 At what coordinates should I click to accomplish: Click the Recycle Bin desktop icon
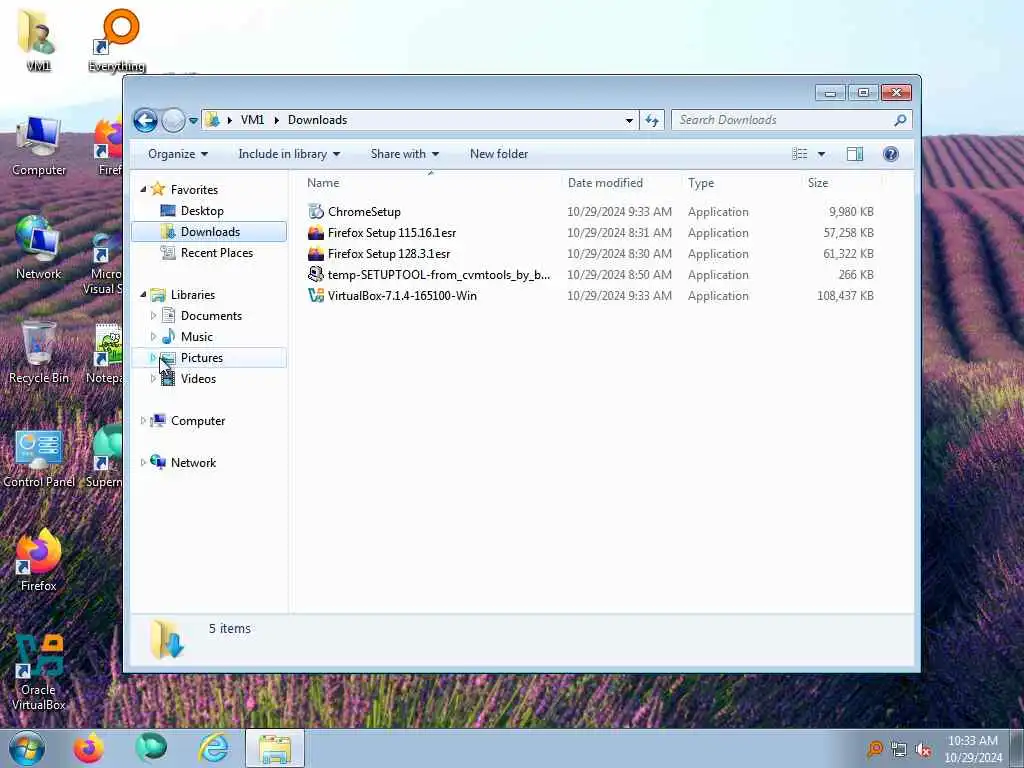pos(39,353)
